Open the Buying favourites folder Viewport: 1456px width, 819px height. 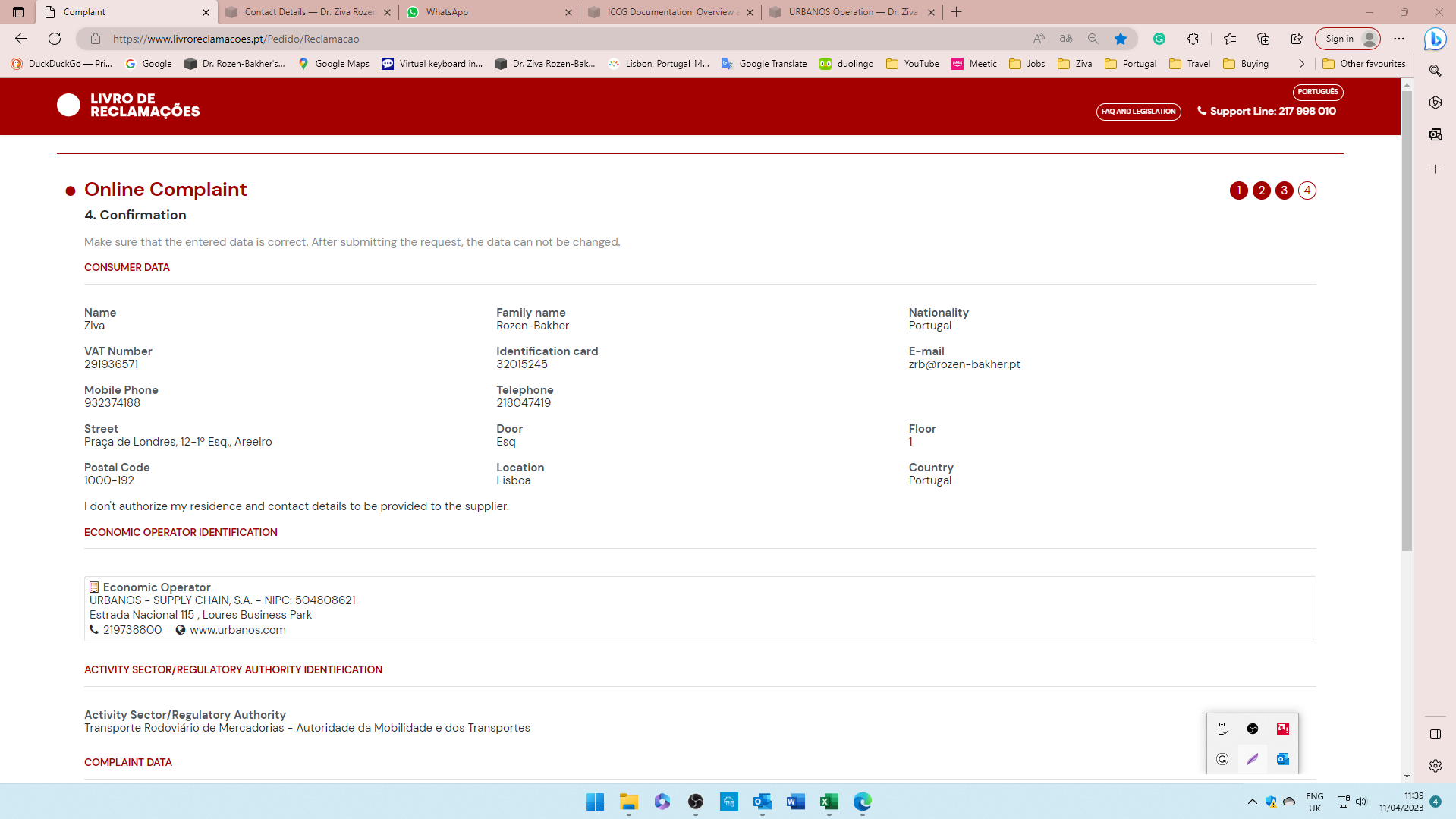1246,64
